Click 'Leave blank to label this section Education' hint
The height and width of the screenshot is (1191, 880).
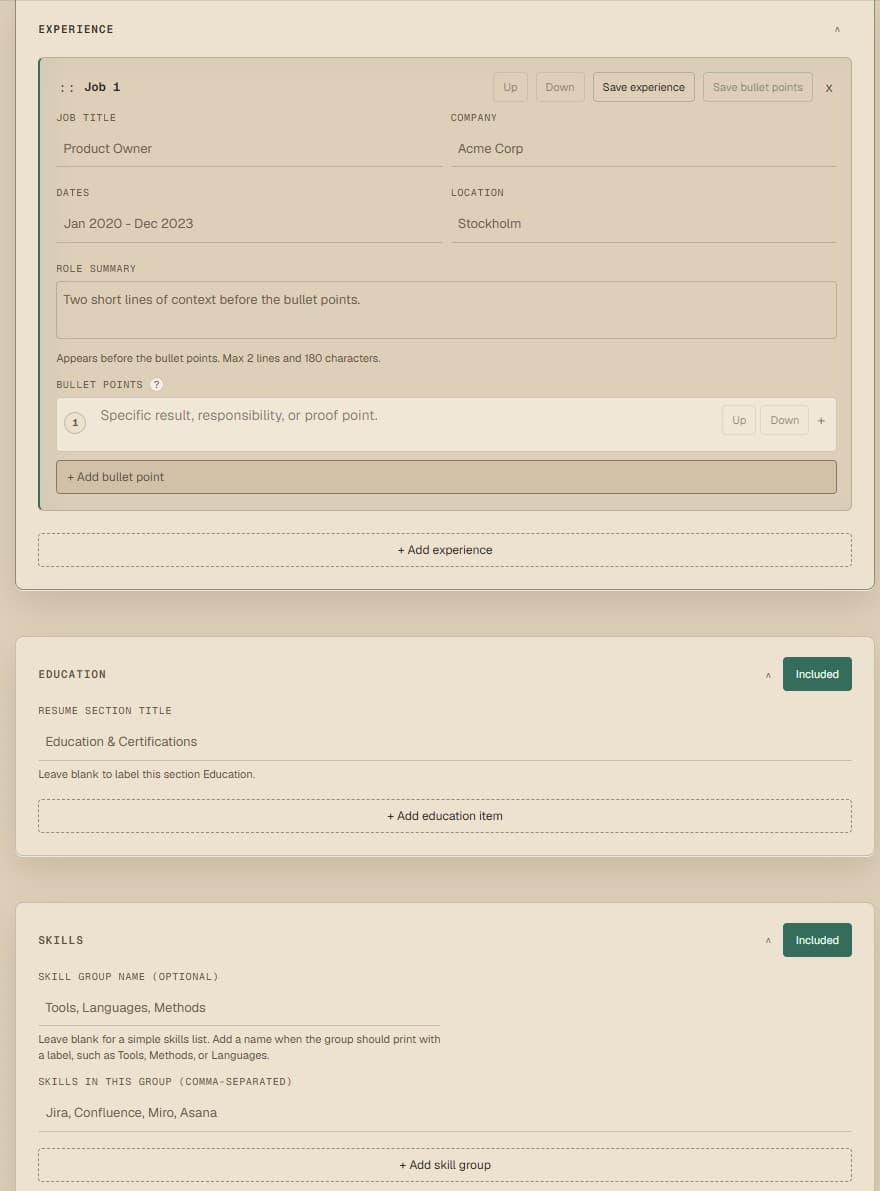147,775
